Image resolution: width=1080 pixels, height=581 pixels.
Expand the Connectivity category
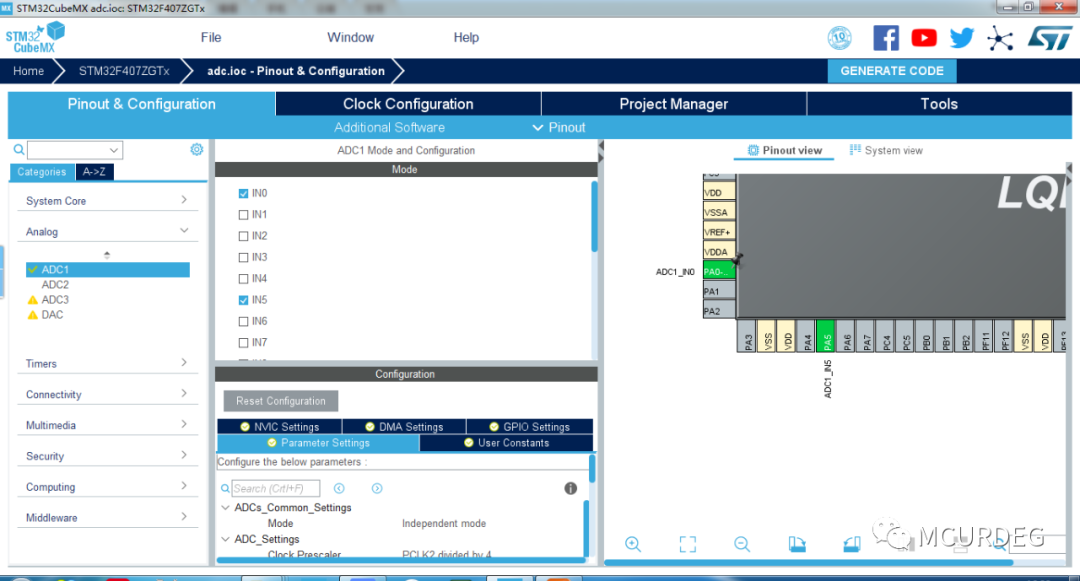(107, 394)
